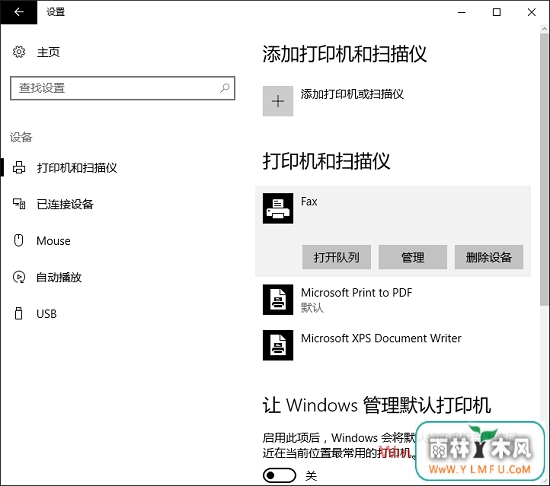Image resolution: width=550 pixels, height=486 pixels.
Task: Open 打印机和扫描仪 sidebar entry
Action: click(77, 168)
